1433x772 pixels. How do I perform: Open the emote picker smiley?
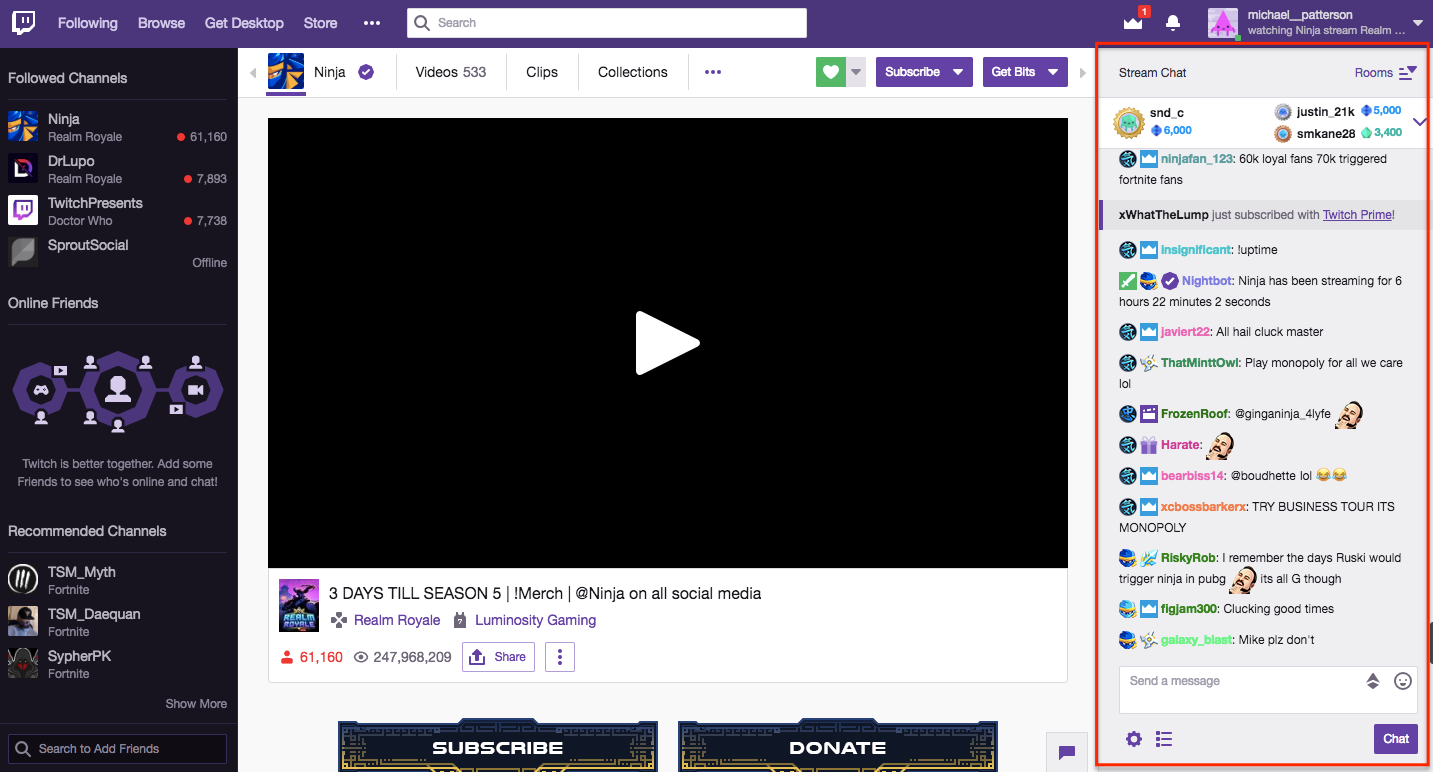click(1403, 681)
